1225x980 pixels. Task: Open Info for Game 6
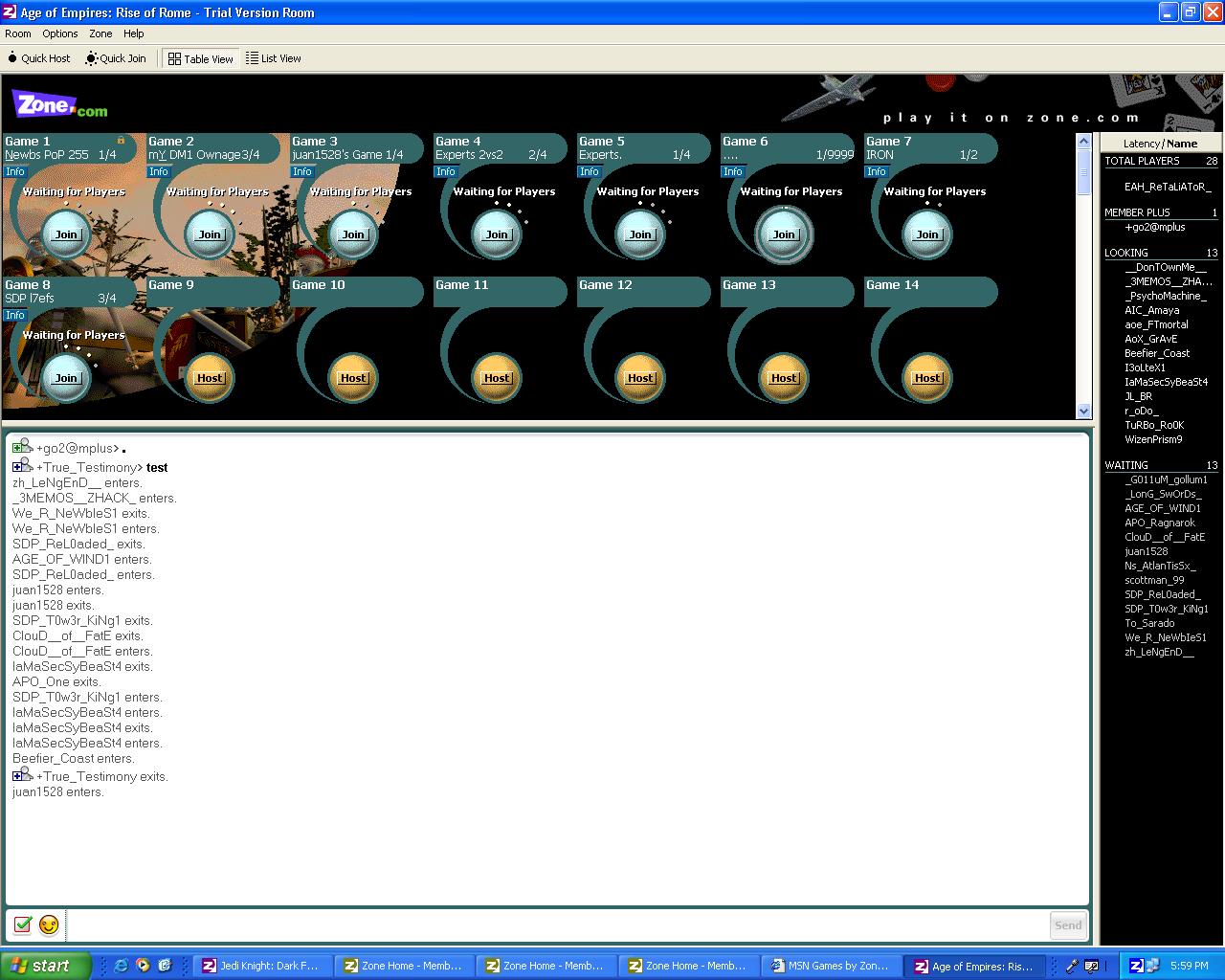click(733, 172)
